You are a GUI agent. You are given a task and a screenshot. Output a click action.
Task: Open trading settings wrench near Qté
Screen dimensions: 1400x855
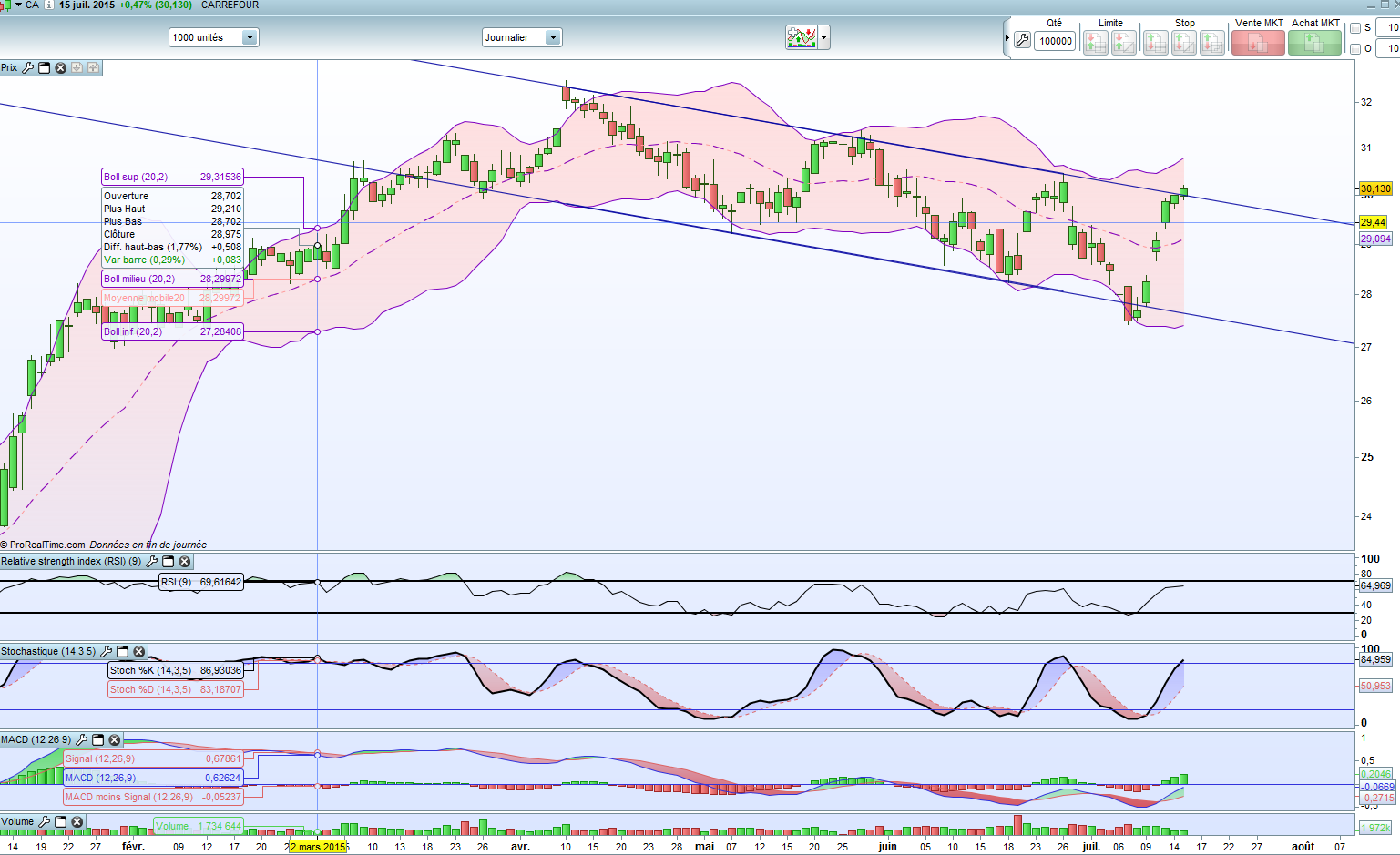coord(1022,41)
